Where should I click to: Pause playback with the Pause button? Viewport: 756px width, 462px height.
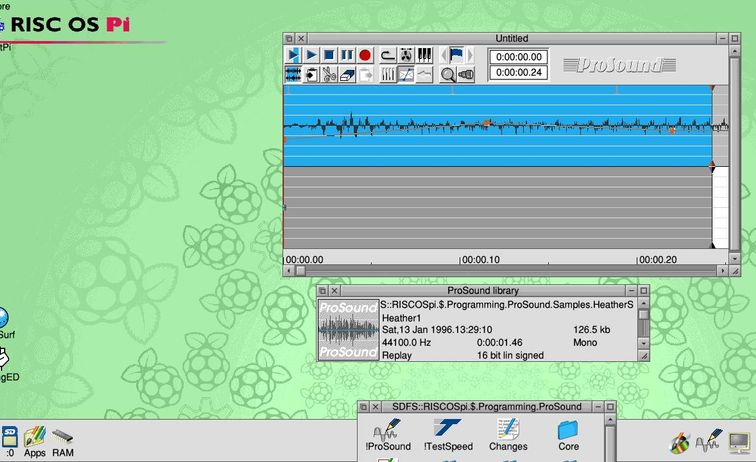click(x=347, y=55)
